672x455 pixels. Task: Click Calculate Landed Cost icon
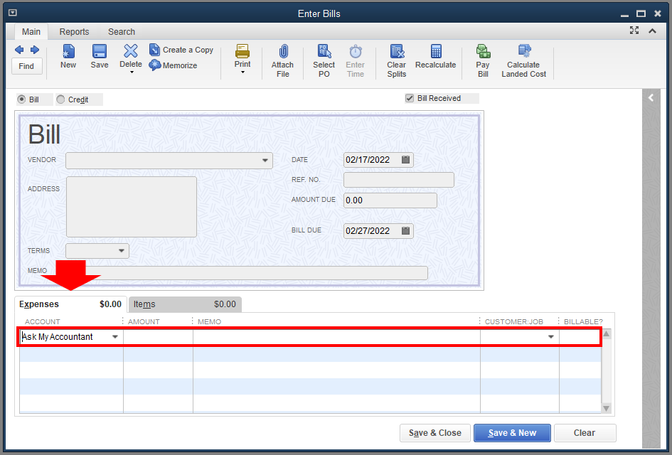tap(524, 51)
